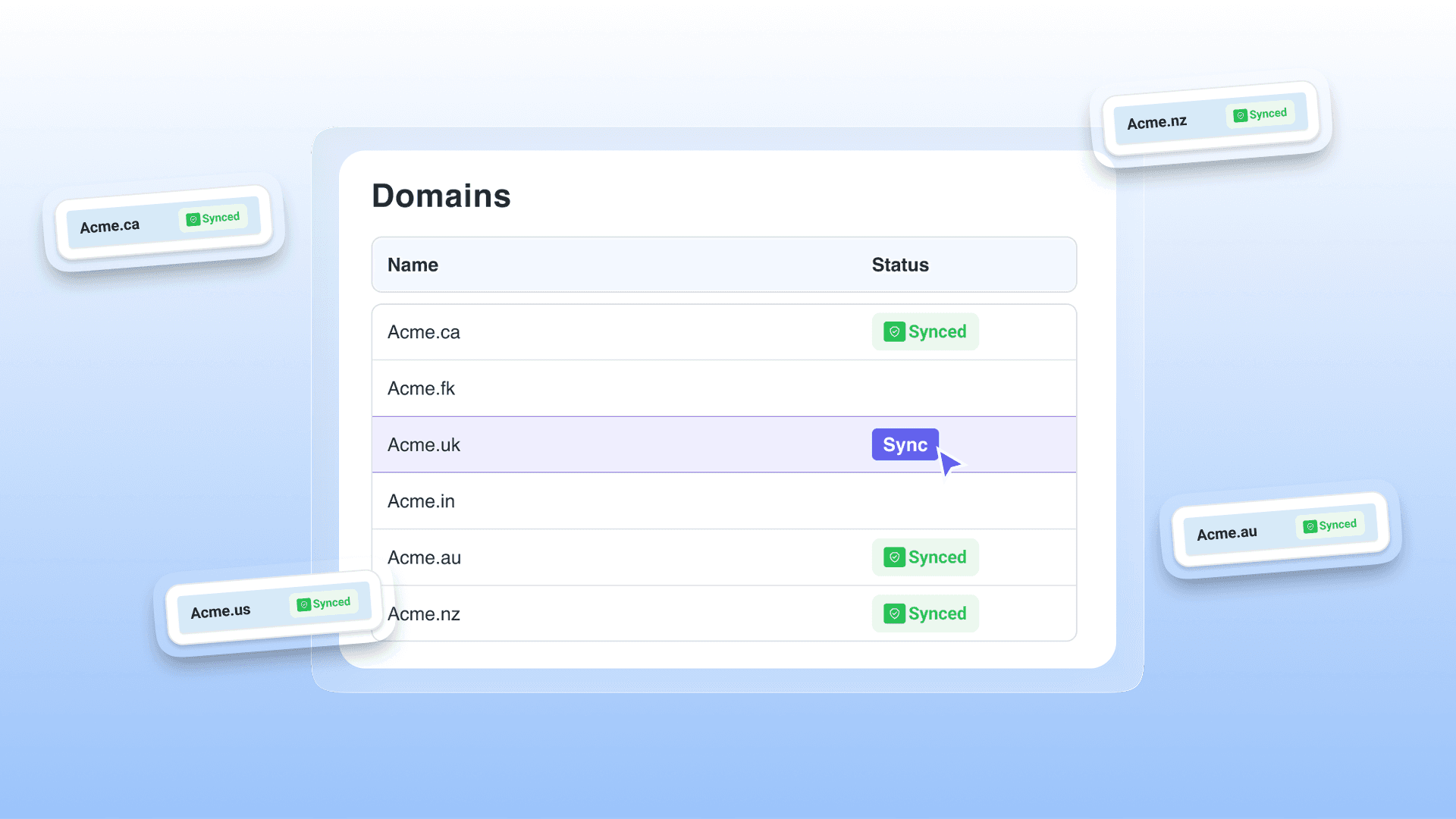
Task: Open the Domains heading area
Action: 441,196
